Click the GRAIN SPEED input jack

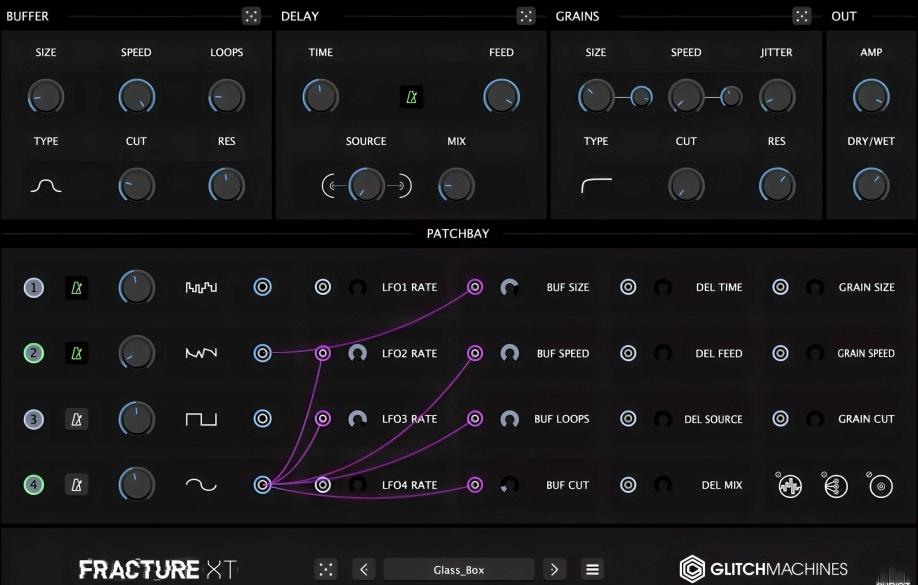[780, 353]
